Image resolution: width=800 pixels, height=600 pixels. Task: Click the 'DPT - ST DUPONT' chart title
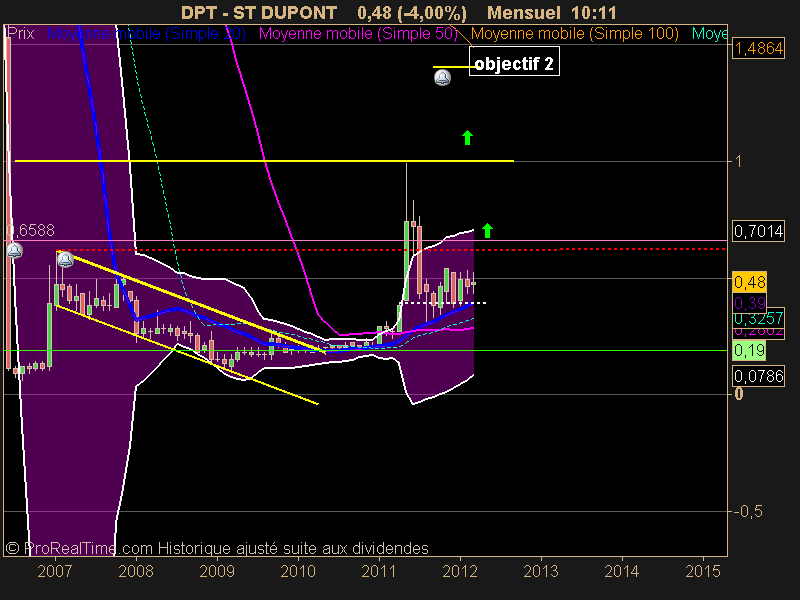(x=259, y=12)
